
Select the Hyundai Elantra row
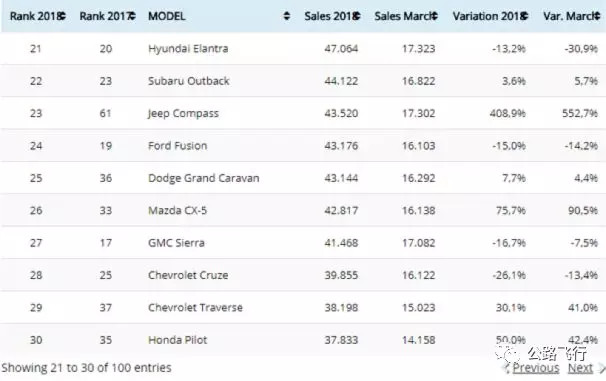pos(303,49)
